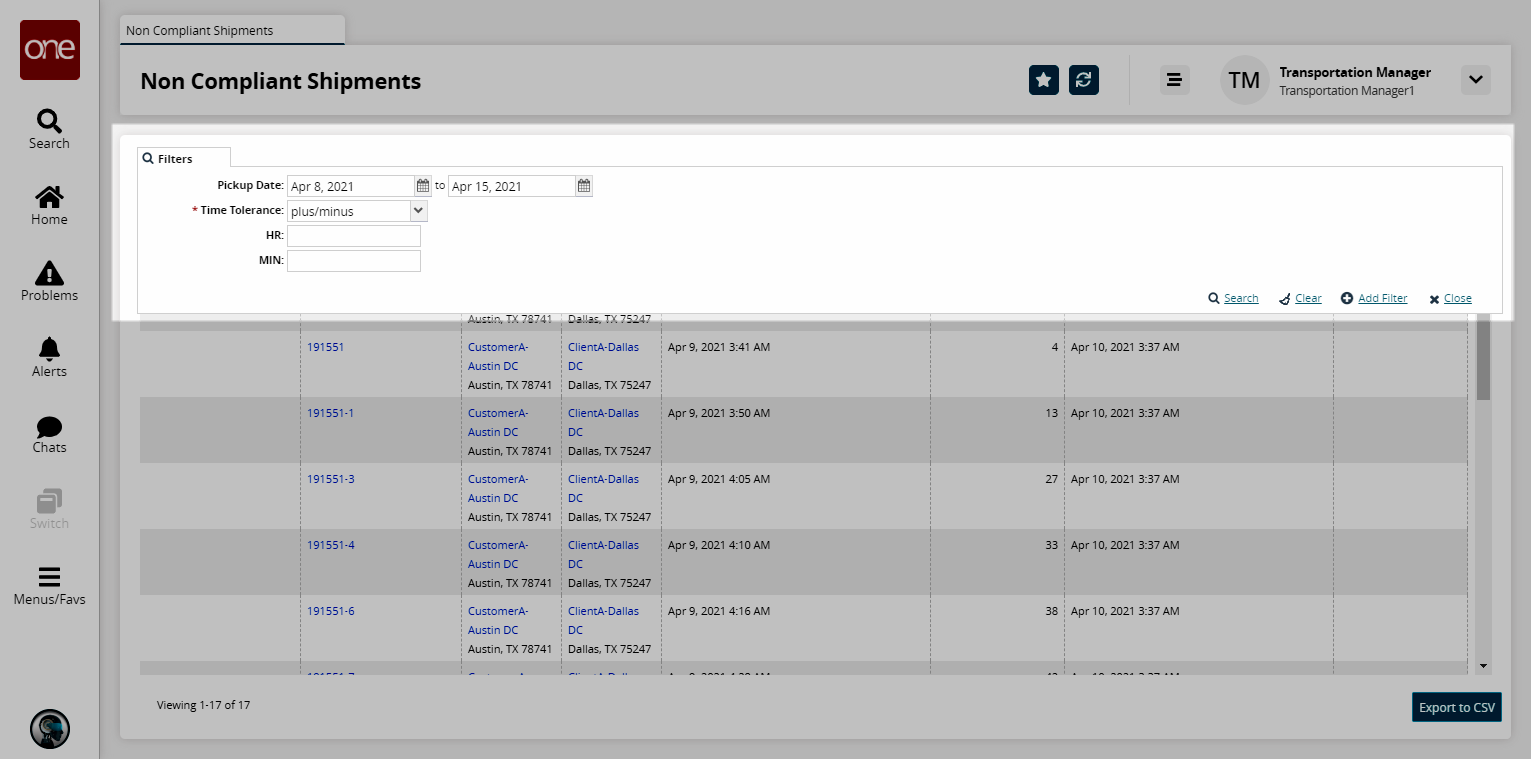Click the Transportation Manager user name

(1355, 72)
